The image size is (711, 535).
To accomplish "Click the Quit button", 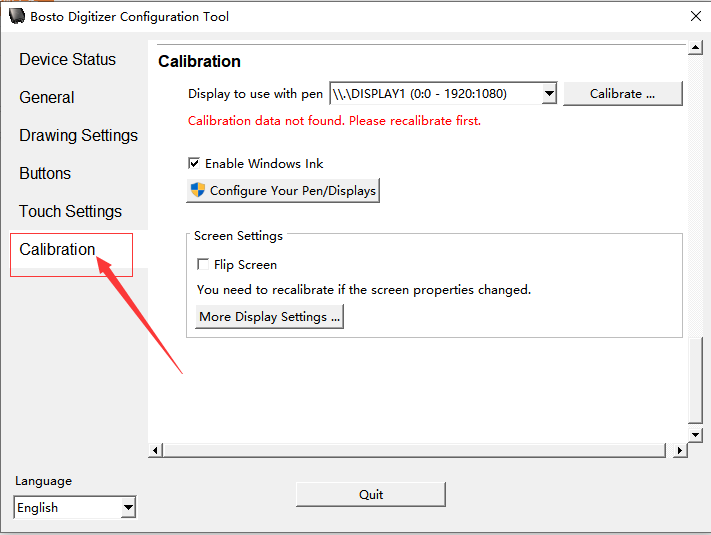I will 371,494.
